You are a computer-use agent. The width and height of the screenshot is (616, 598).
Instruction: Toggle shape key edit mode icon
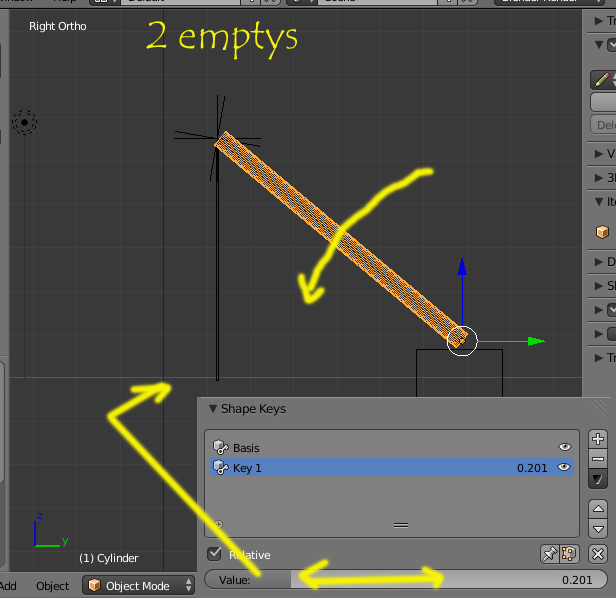coord(568,554)
